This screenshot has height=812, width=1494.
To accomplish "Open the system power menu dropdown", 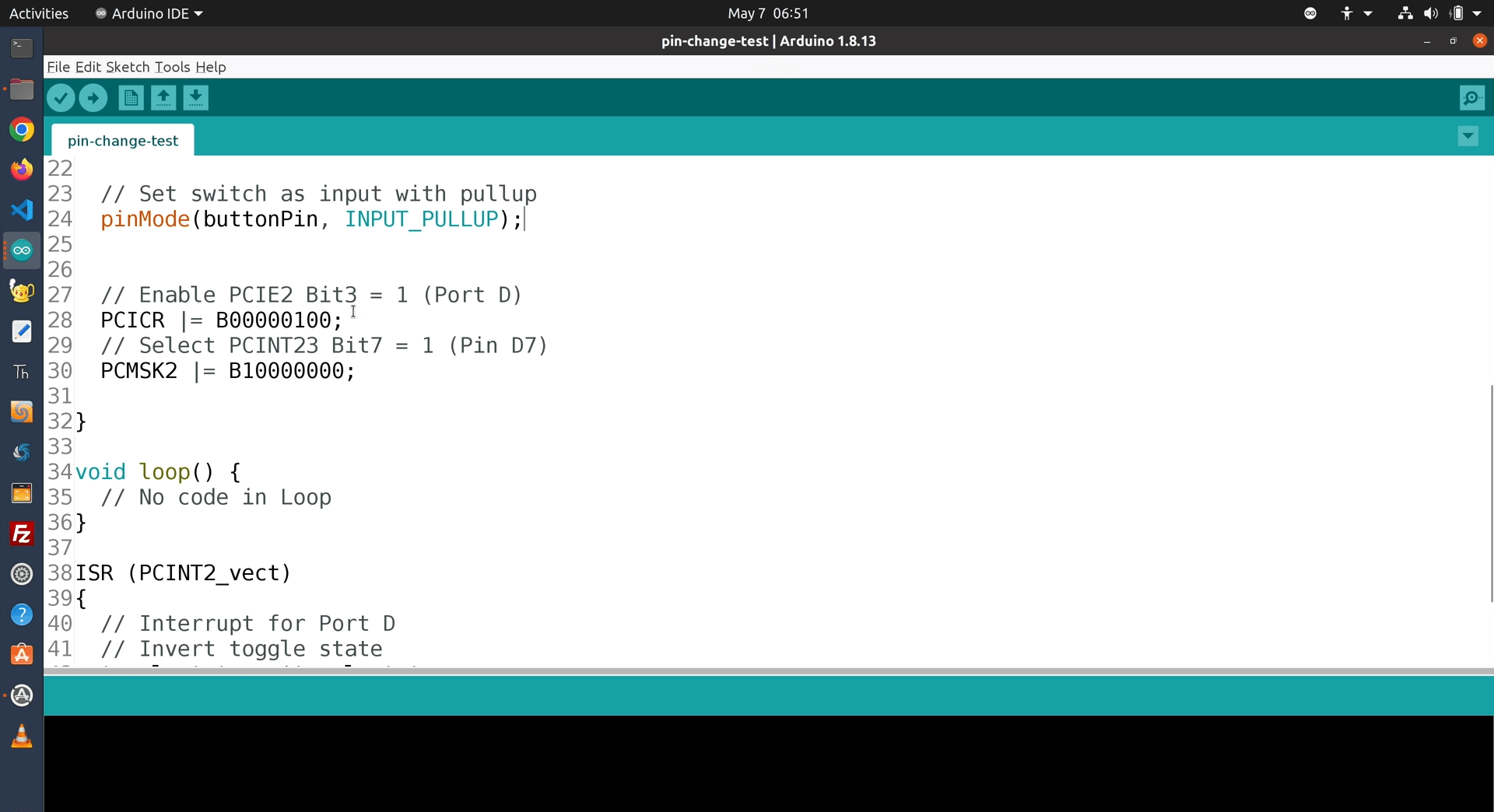I will pos(1478,13).
